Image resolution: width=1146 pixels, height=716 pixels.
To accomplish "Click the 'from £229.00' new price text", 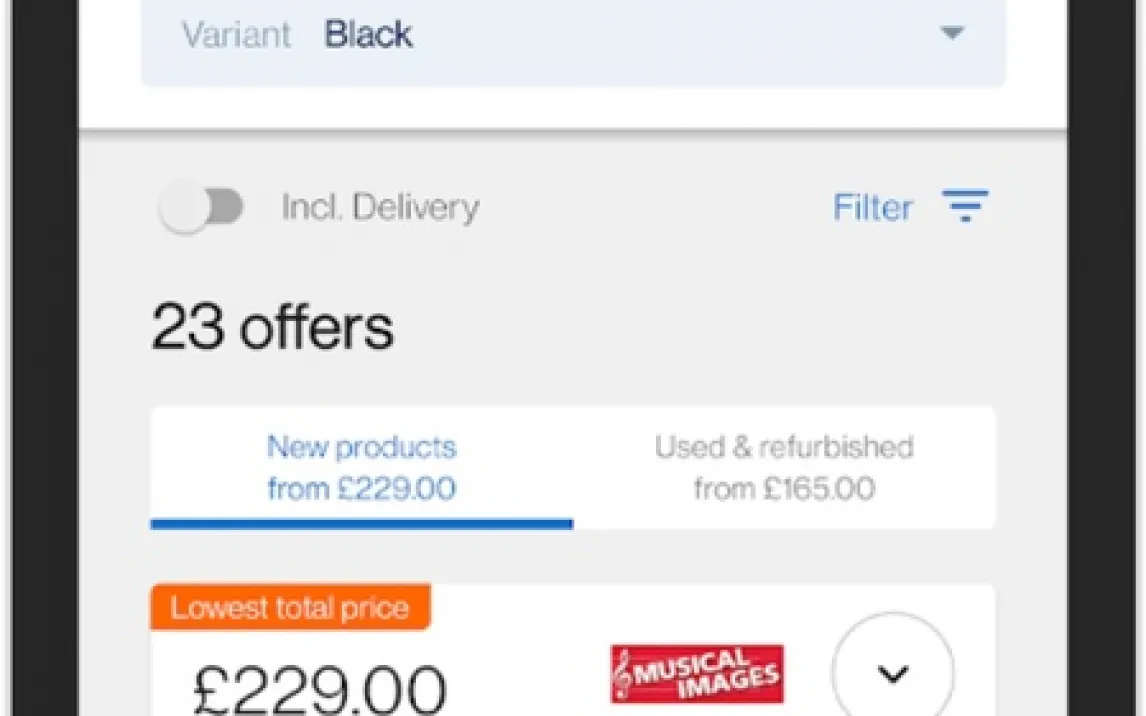I will [361, 489].
